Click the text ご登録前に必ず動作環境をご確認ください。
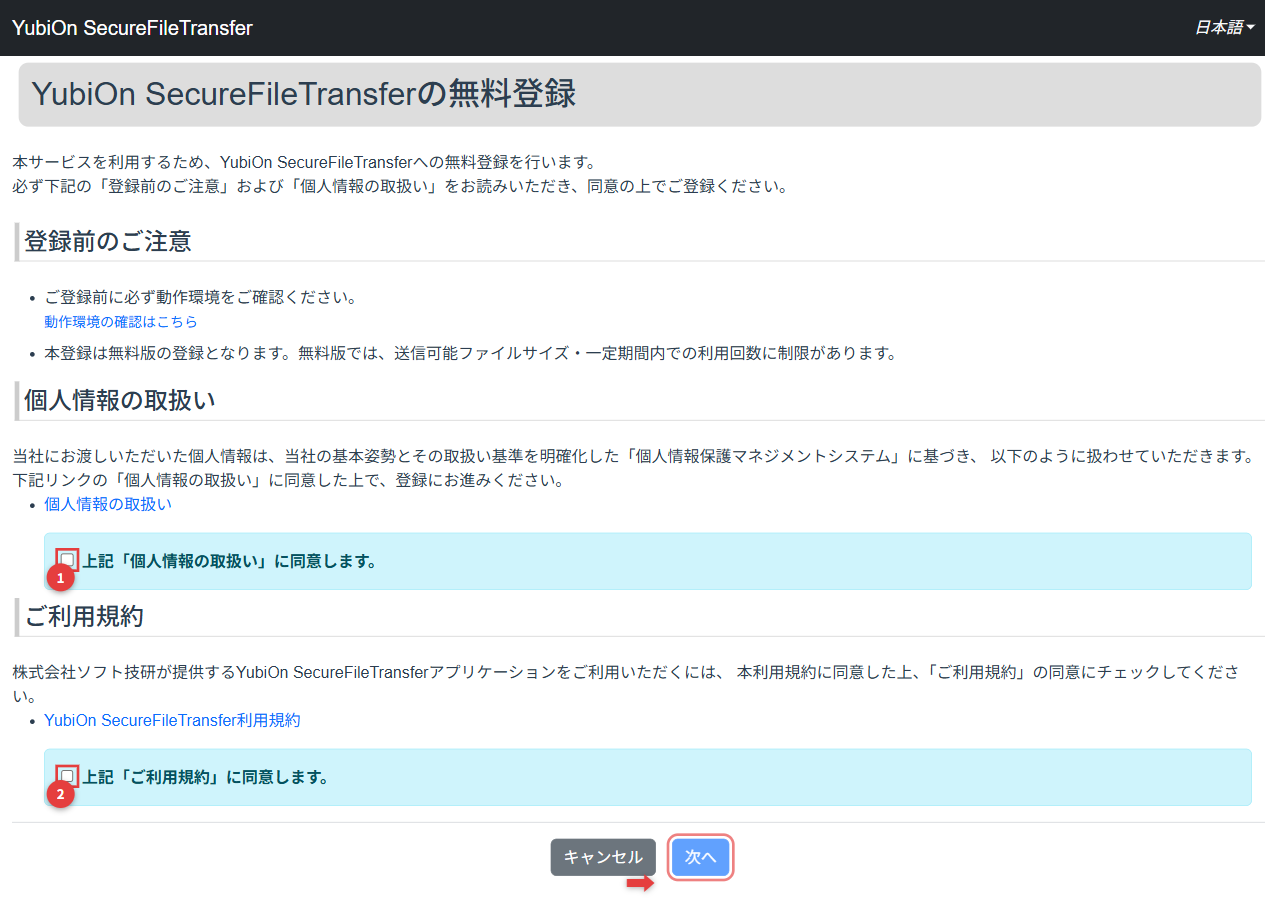Image resolution: width=1265 pixels, height=916 pixels. [x=200, y=298]
